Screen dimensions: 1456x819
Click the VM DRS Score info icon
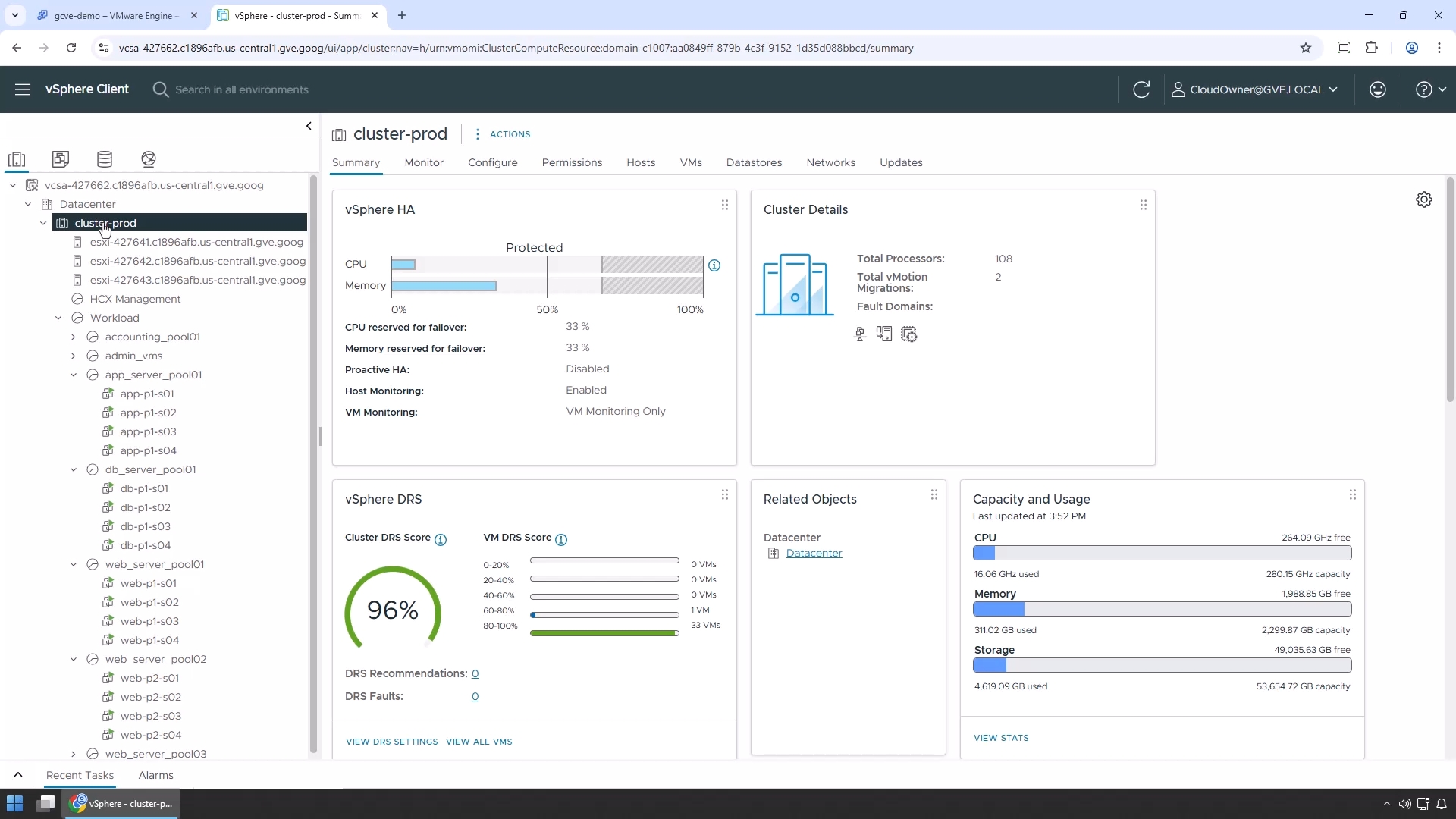pos(561,540)
